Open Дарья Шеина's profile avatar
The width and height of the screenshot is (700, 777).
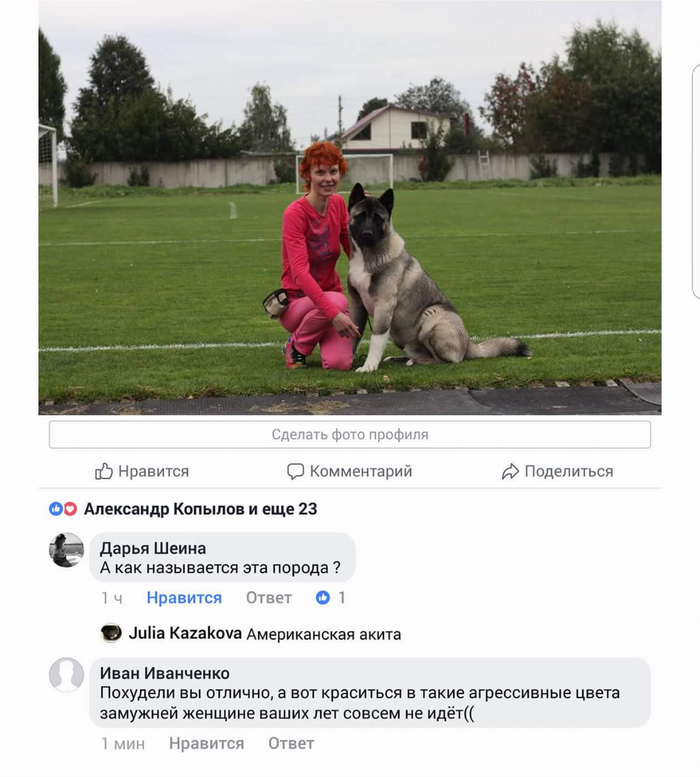tap(66, 550)
